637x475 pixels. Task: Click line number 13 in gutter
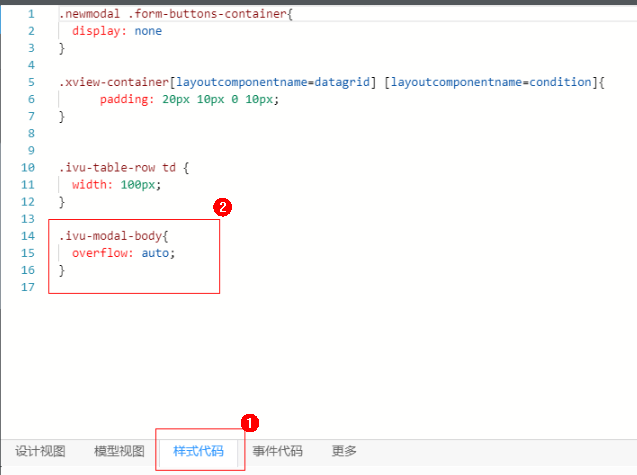tap(28, 219)
